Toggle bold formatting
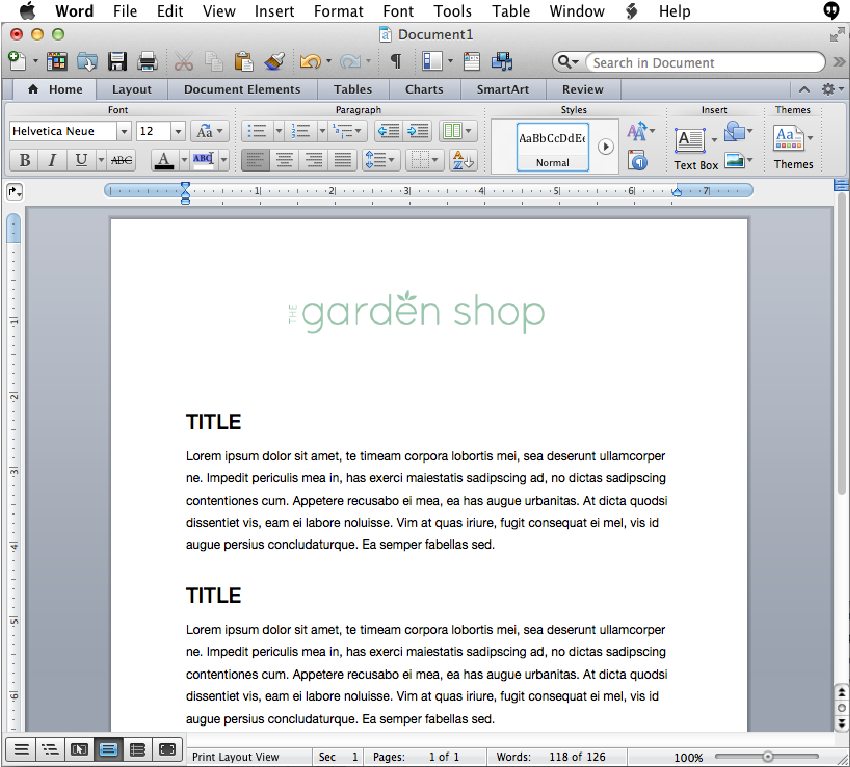Viewport: 850px width, 767px height. [23, 160]
